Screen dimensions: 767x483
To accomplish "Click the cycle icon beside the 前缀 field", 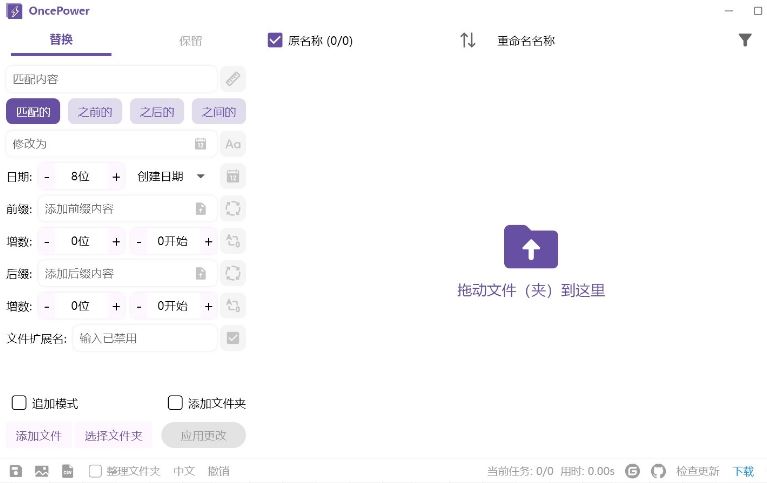I will coord(232,209).
